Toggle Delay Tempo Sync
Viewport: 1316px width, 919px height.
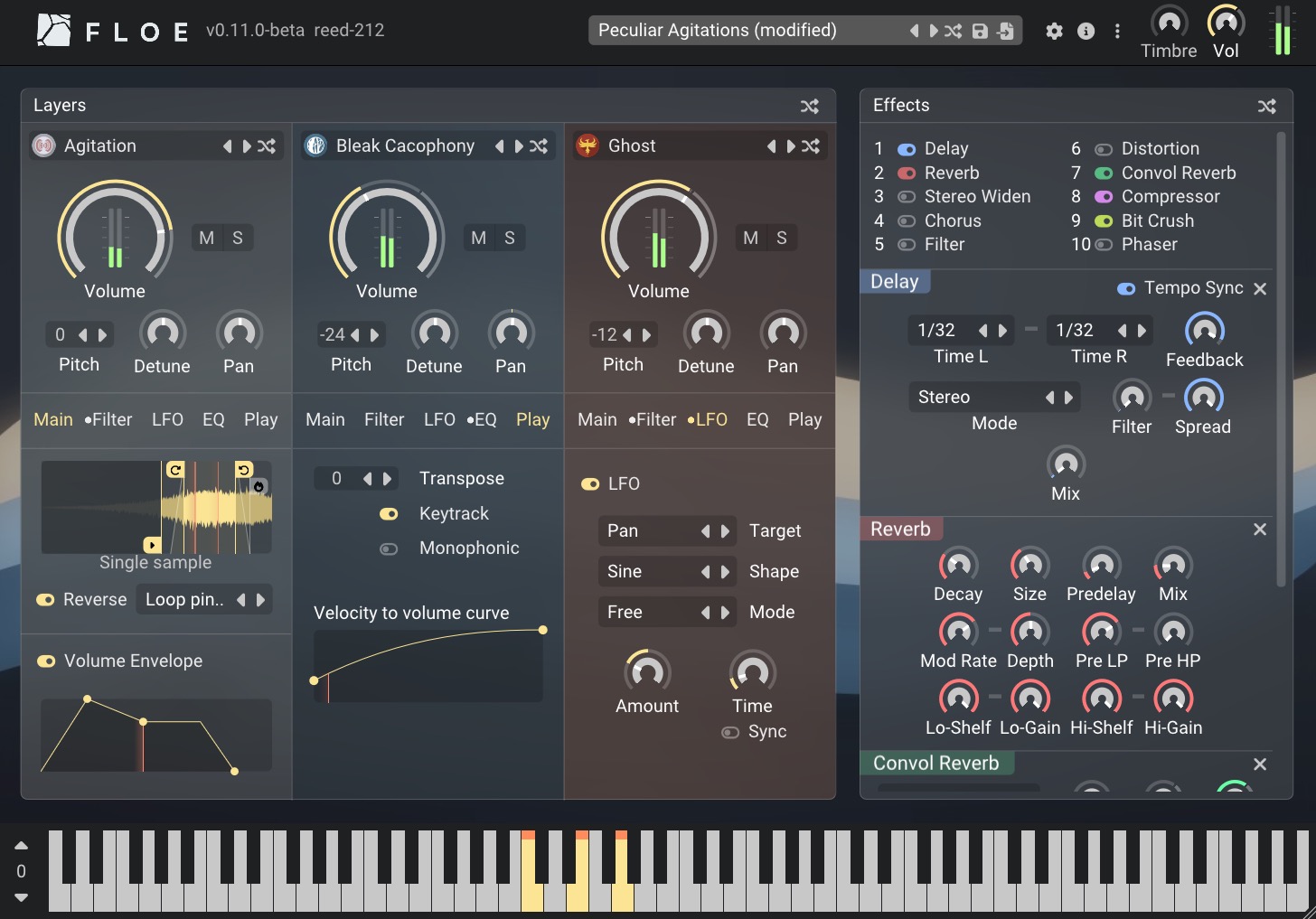1126,288
